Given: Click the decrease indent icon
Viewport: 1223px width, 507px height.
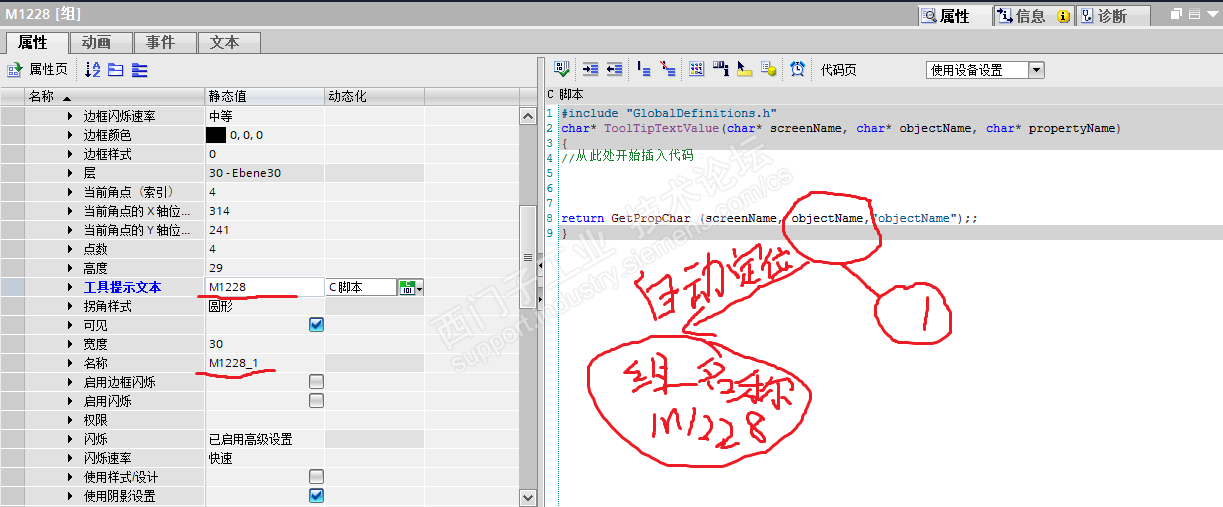Looking at the screenshot, I should point(614,69).
